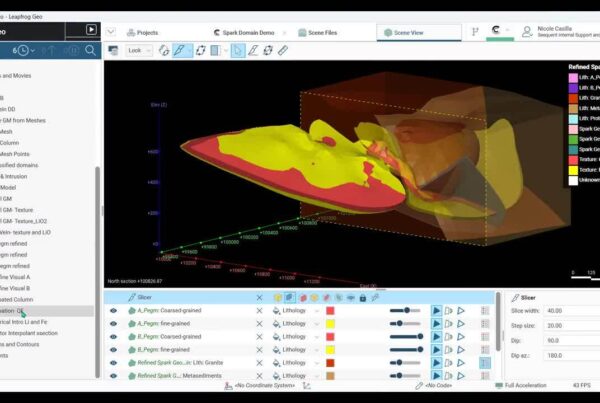Hide A_Pegm Coarsed-grained with its eye icon
The image size is (600, 403).
(x=113, y=311)
